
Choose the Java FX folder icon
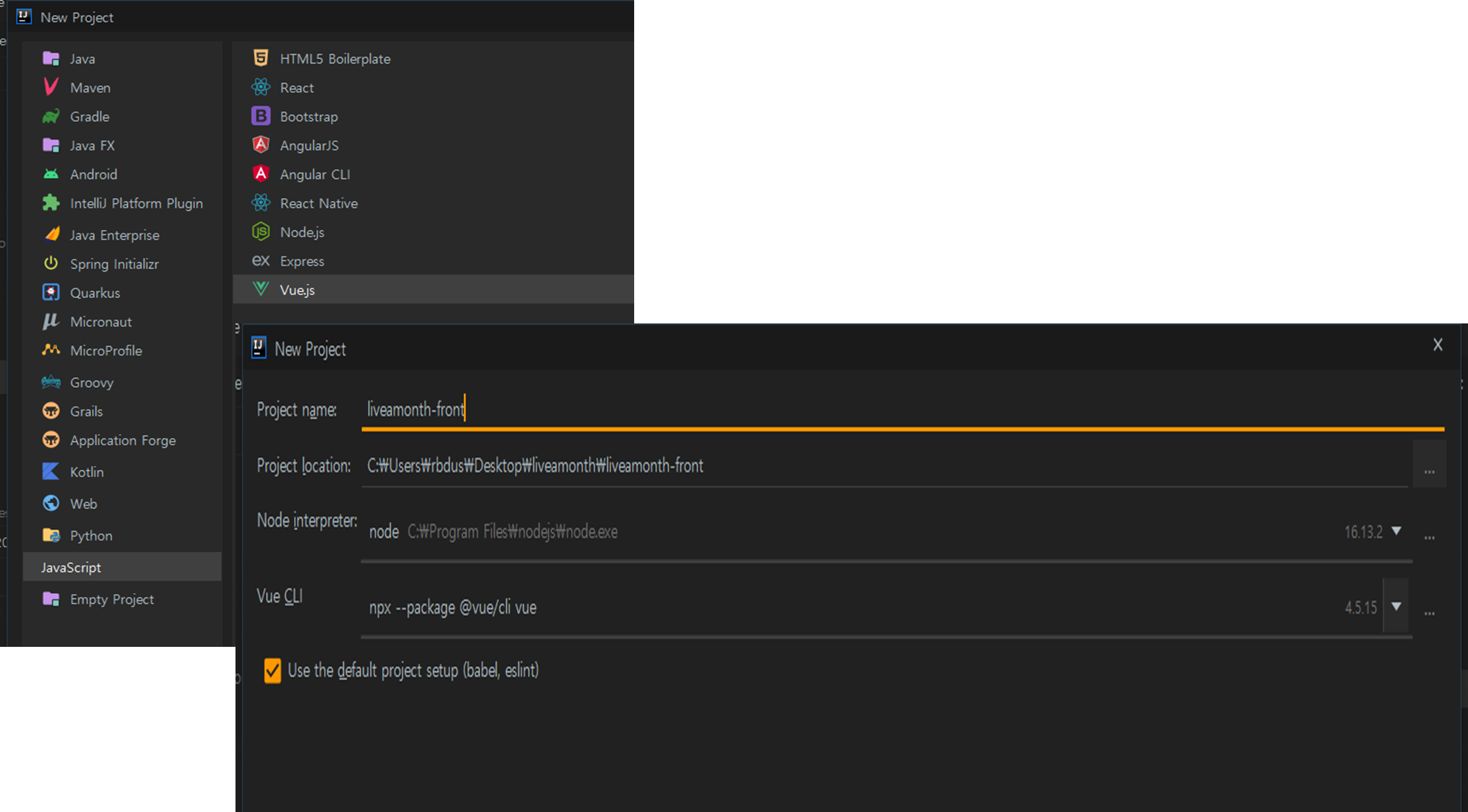point(51,145)
